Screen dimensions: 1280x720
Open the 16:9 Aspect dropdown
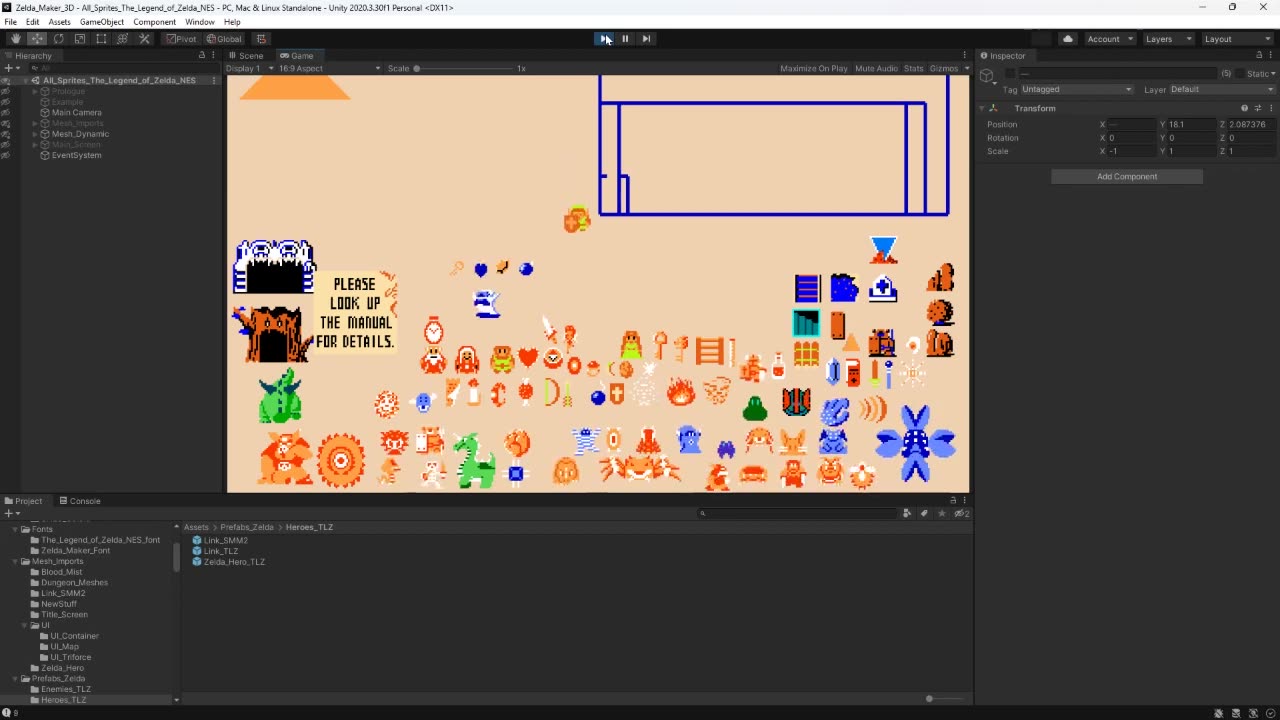click(329, 68)
